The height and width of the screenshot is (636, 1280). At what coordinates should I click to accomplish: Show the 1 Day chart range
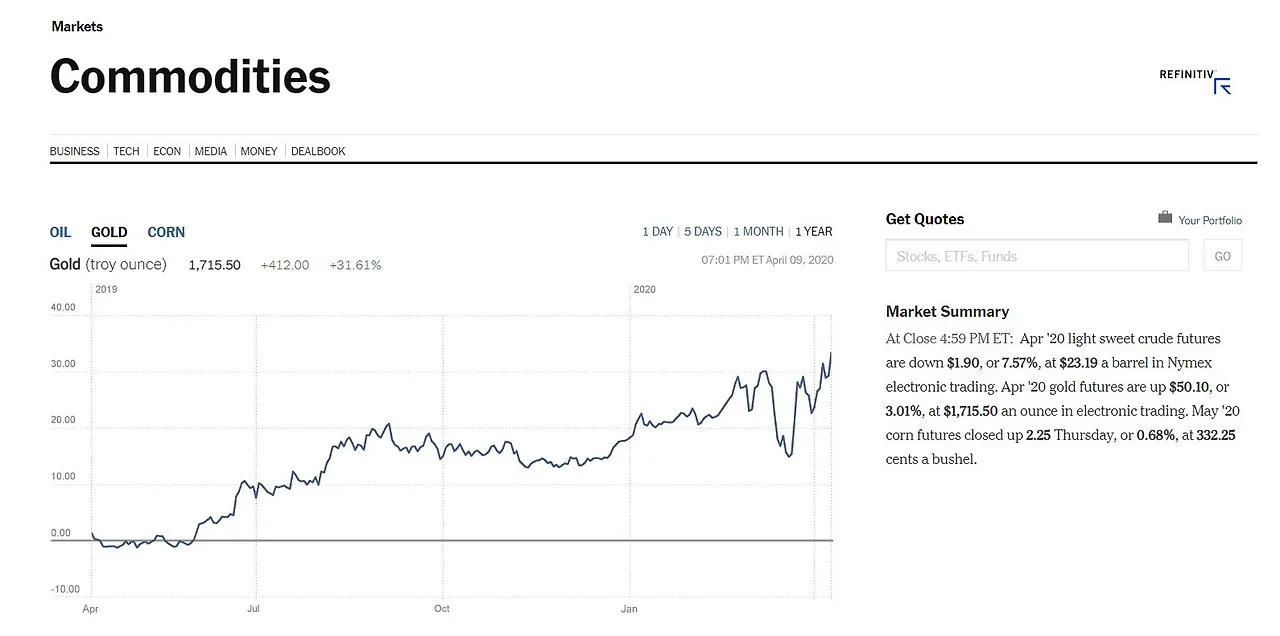[x=657, y=231]
